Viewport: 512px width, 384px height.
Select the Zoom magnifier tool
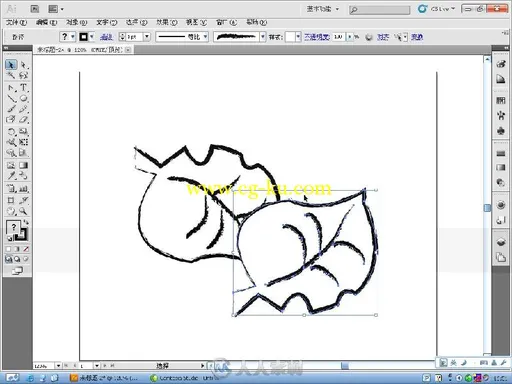(23, 211)
